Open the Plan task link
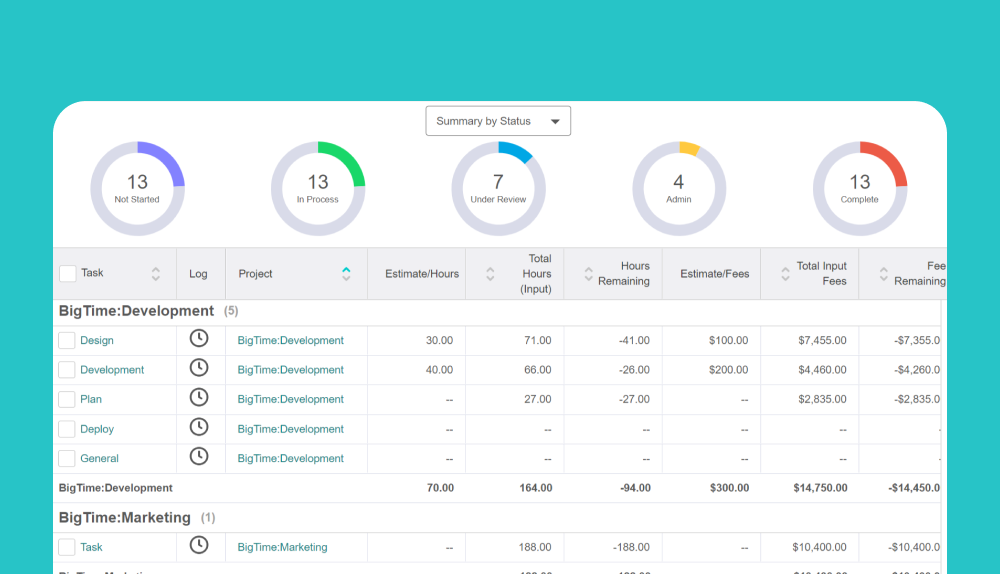This screenshot has height=574, width=1000. (x=91, y=399)
